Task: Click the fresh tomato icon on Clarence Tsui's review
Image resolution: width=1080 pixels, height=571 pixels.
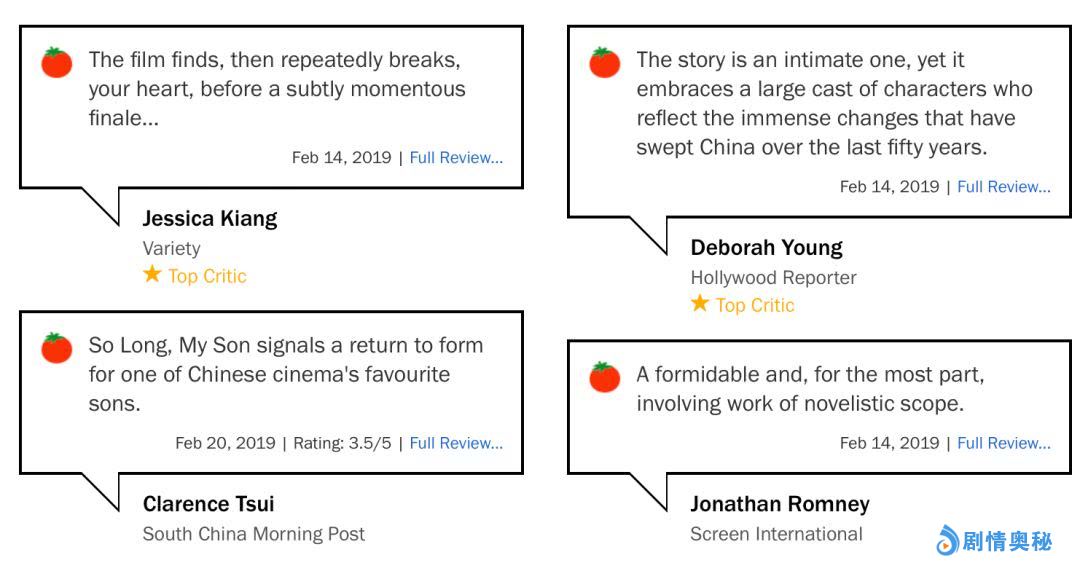Action: click(x=57, y=347)
